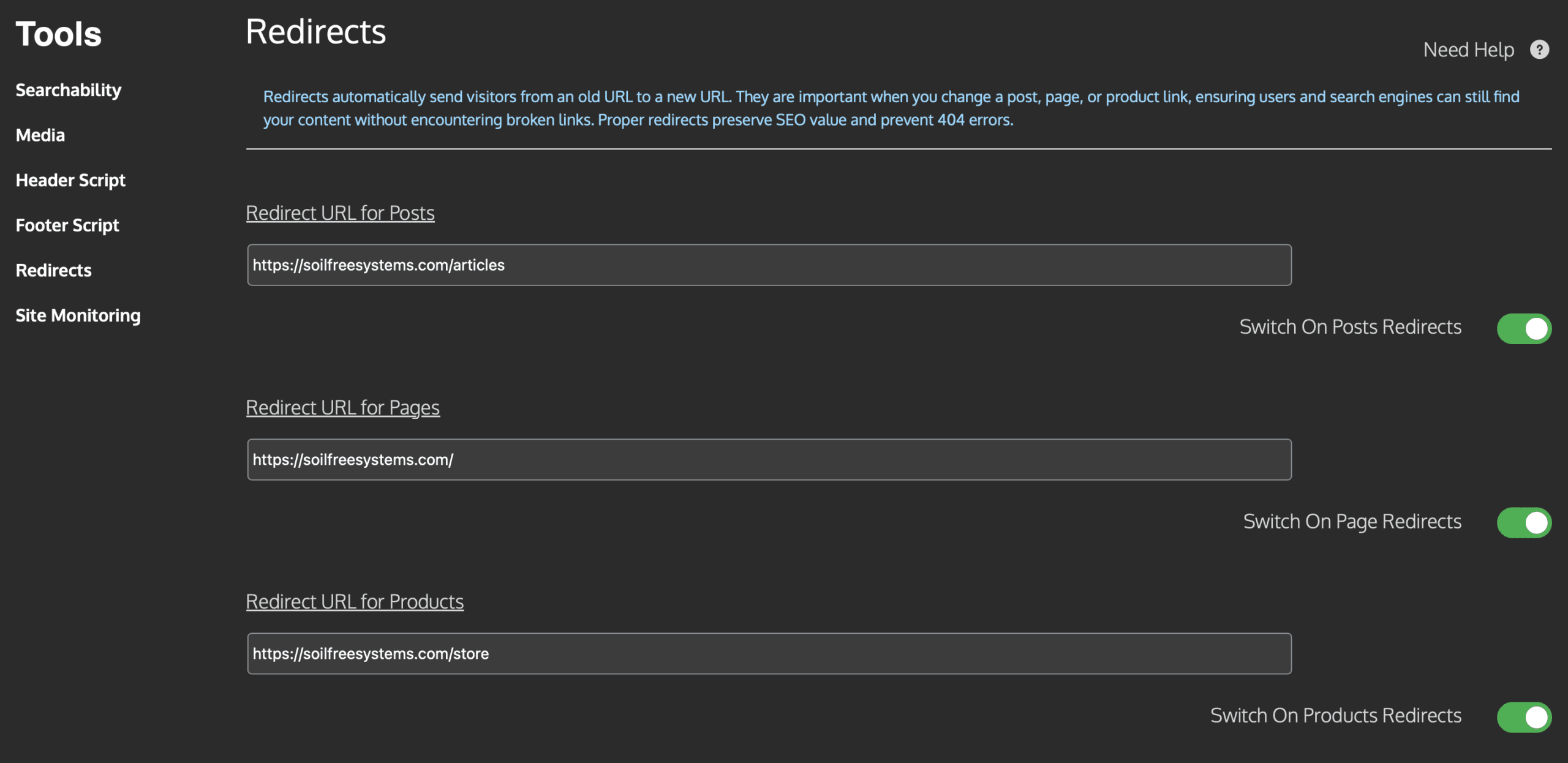1568x763 pixels.
Task: Click the Tools heading
Action: coord(58,33)
